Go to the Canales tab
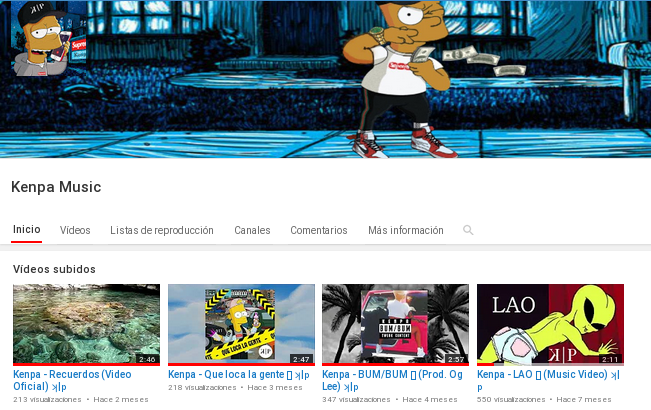Image resolution: width=651 pixels, height=410 pixels. [x=252, y=230]
